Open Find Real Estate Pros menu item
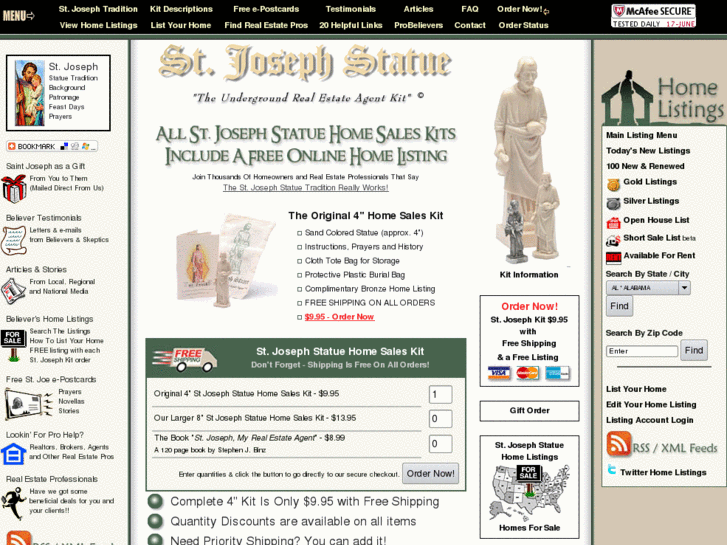Viewport: 727px width, 545px height. pyautogui.click(x=266, y=25)
